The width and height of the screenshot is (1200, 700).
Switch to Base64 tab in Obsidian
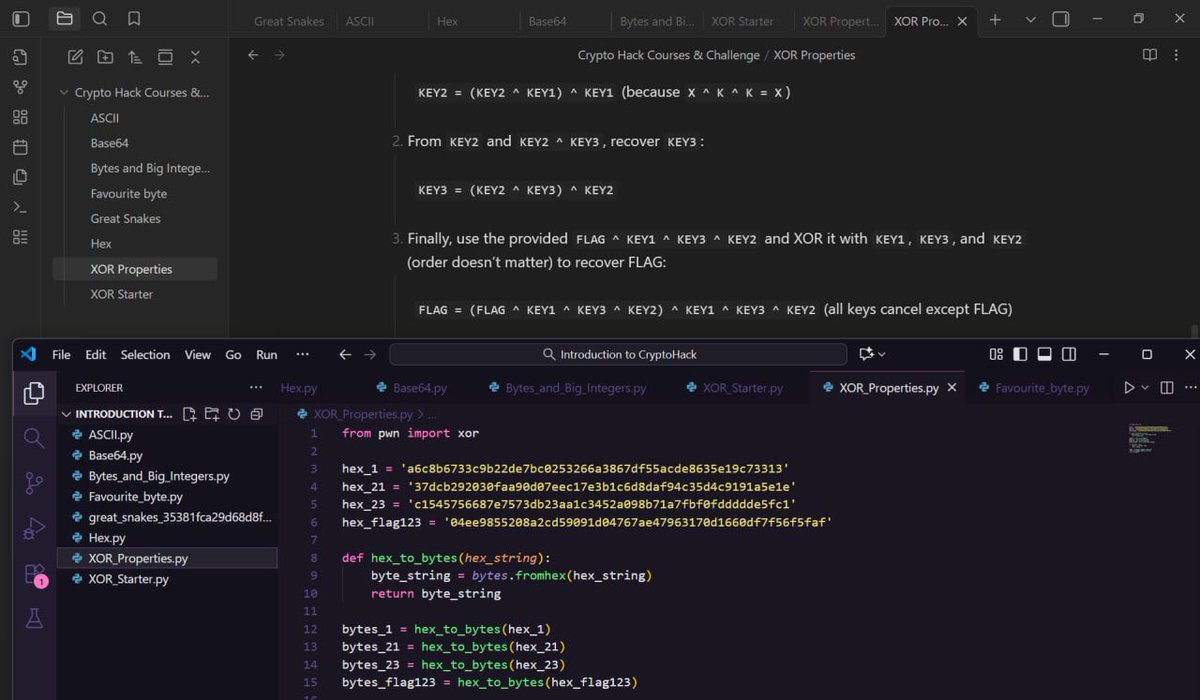click(548, 21)
